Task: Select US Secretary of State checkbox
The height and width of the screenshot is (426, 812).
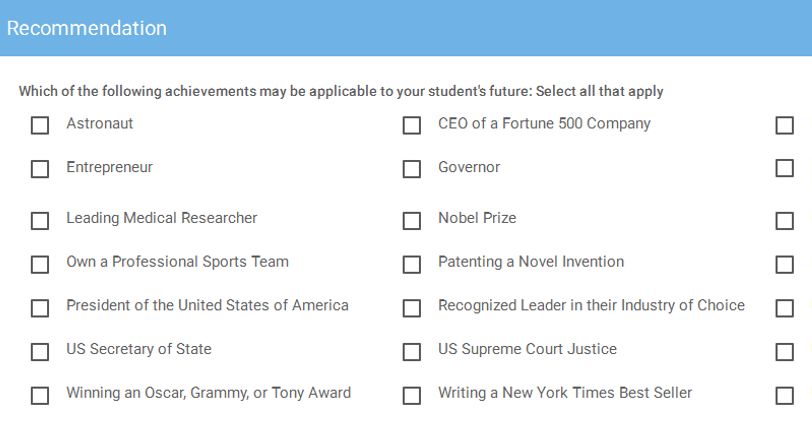Action: (x=40, y=352)
